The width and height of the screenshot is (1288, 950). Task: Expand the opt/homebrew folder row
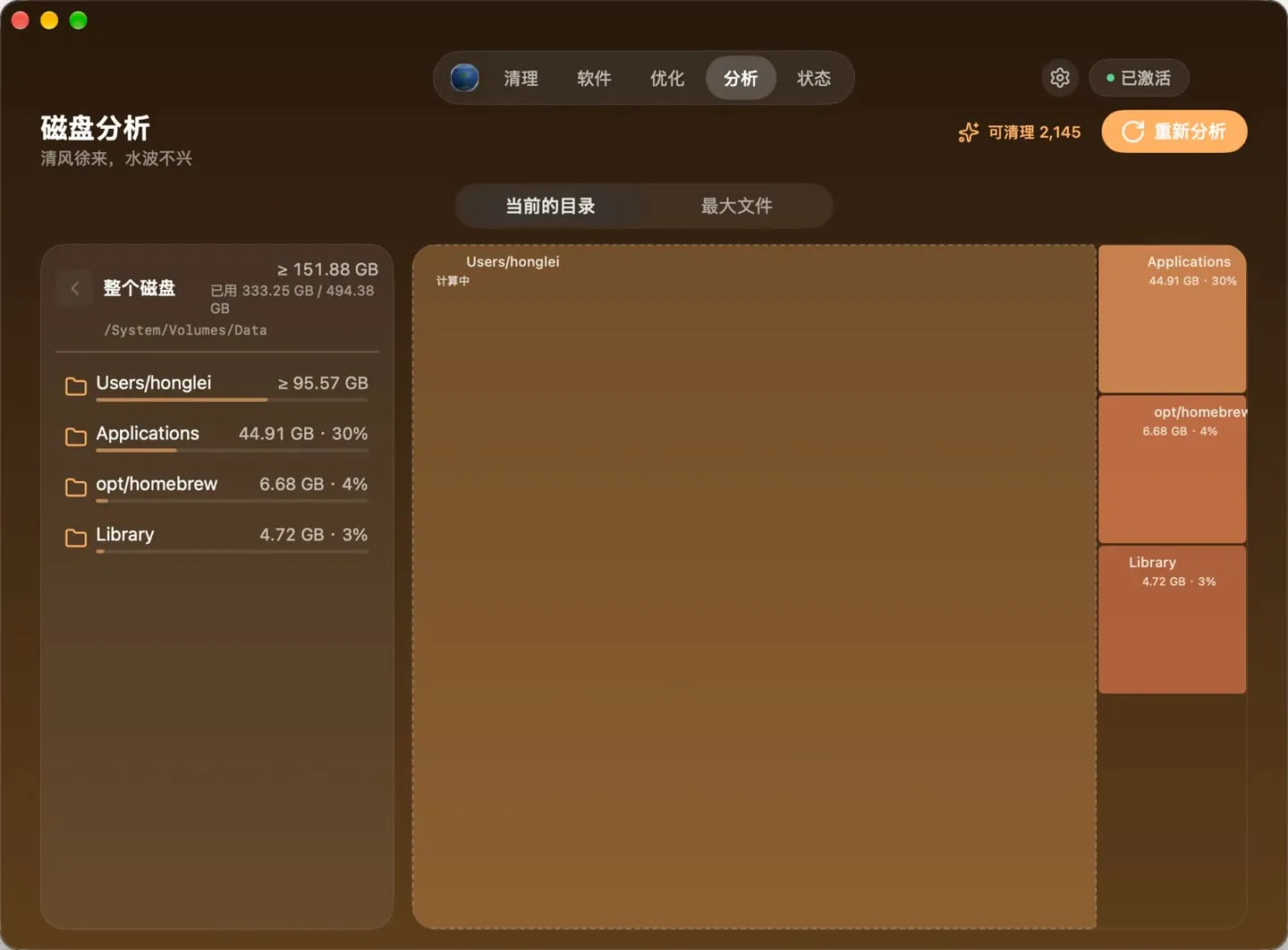click(x=216, y=487)
